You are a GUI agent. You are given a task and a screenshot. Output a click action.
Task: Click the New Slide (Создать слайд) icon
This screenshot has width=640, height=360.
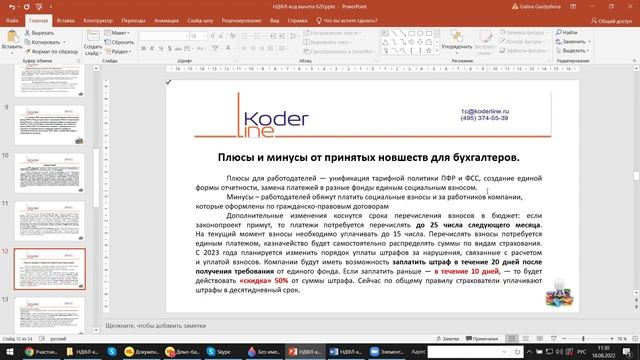tap(93, 36)
